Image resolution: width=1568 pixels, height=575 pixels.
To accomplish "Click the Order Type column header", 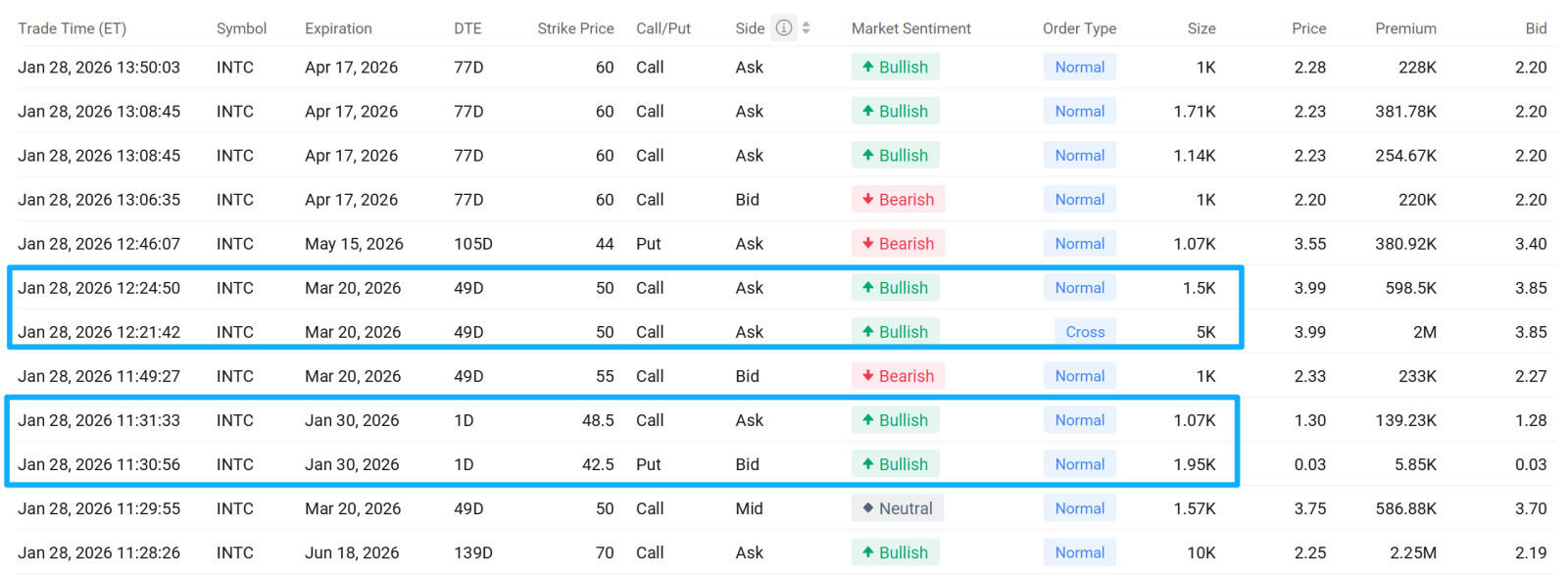I will [x=1079, y=28].
